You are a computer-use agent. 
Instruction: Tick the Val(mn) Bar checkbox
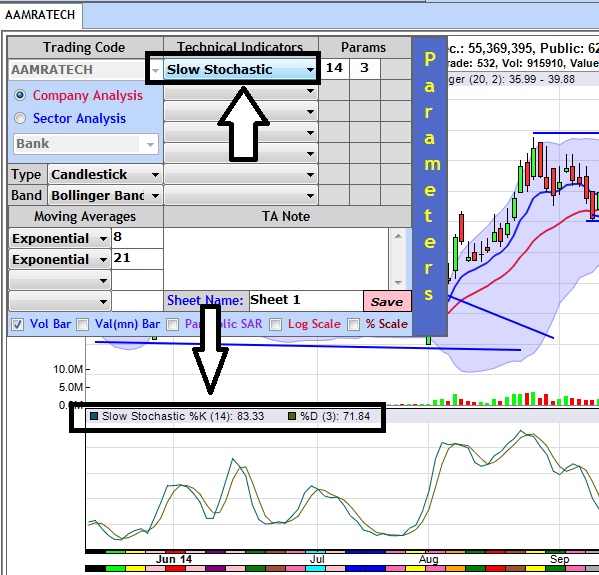(82, 324)
